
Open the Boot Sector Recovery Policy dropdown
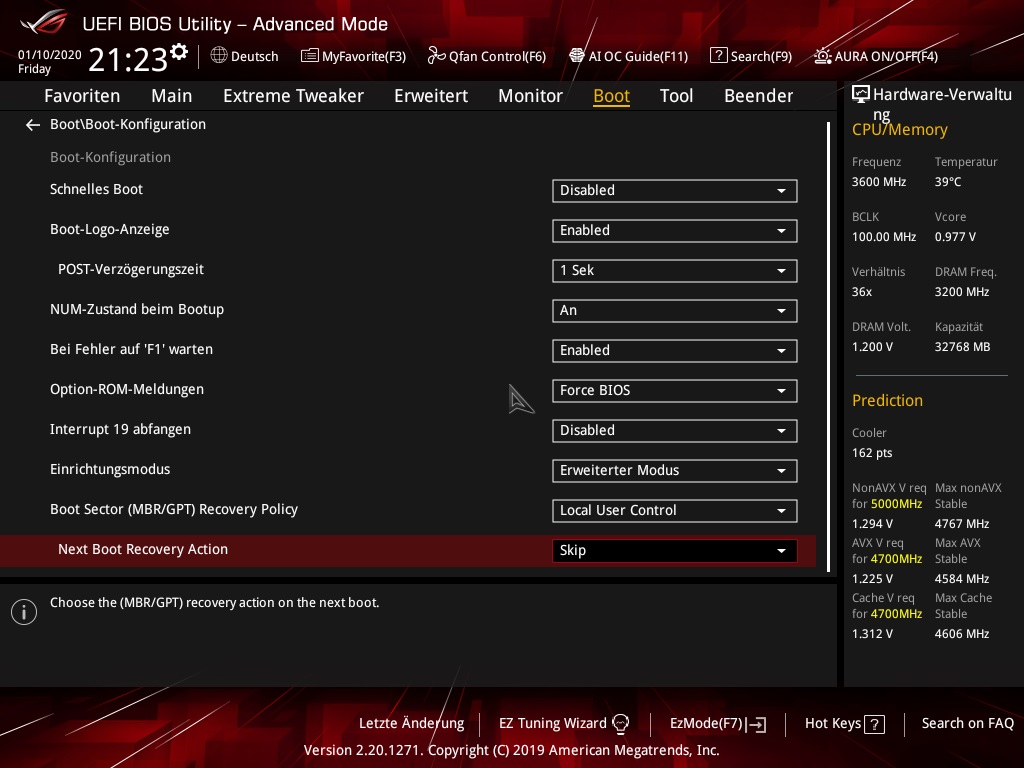675,511
